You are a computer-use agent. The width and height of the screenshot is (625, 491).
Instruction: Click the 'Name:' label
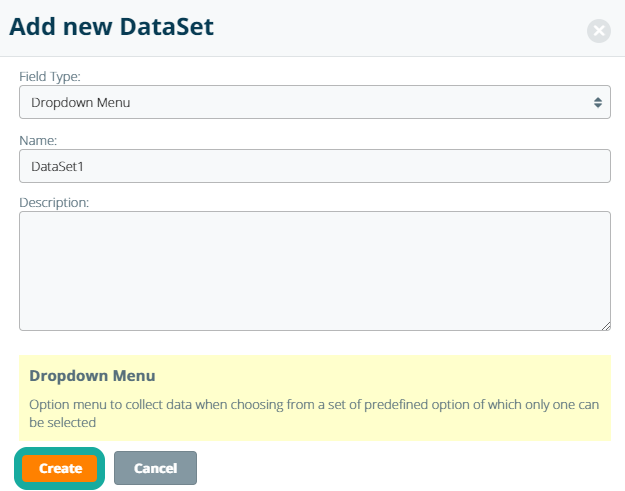pos(38,141)
